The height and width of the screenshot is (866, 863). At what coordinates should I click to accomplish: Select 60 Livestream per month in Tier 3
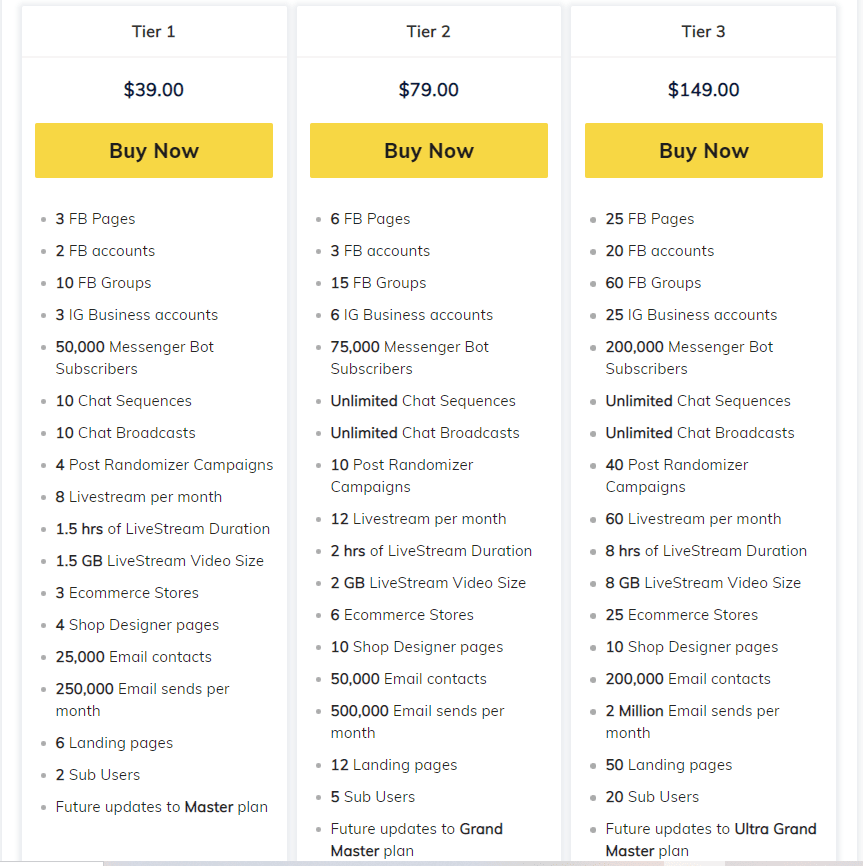[690, 518]
